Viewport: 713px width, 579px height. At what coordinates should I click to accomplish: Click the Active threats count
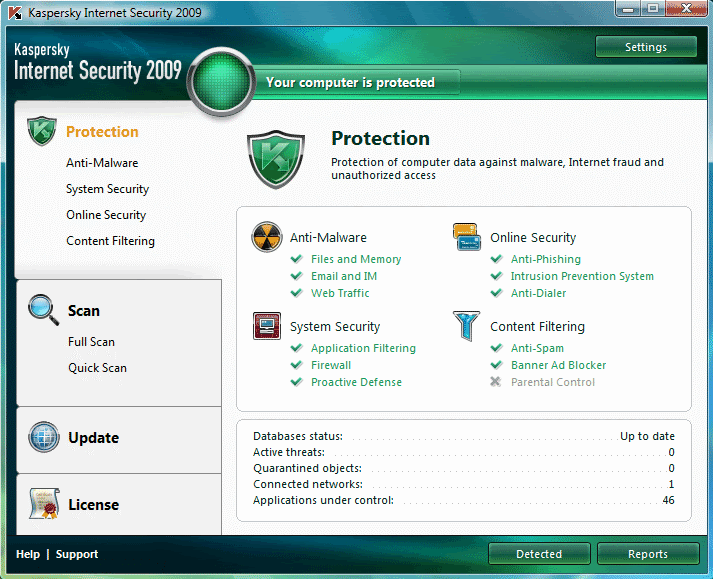point(671,452)
